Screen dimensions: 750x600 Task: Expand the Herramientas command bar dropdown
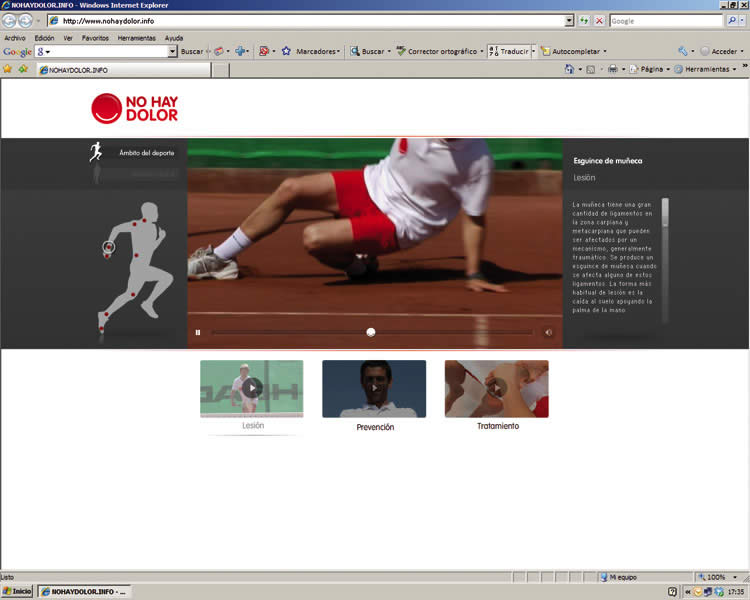point(734,69)
